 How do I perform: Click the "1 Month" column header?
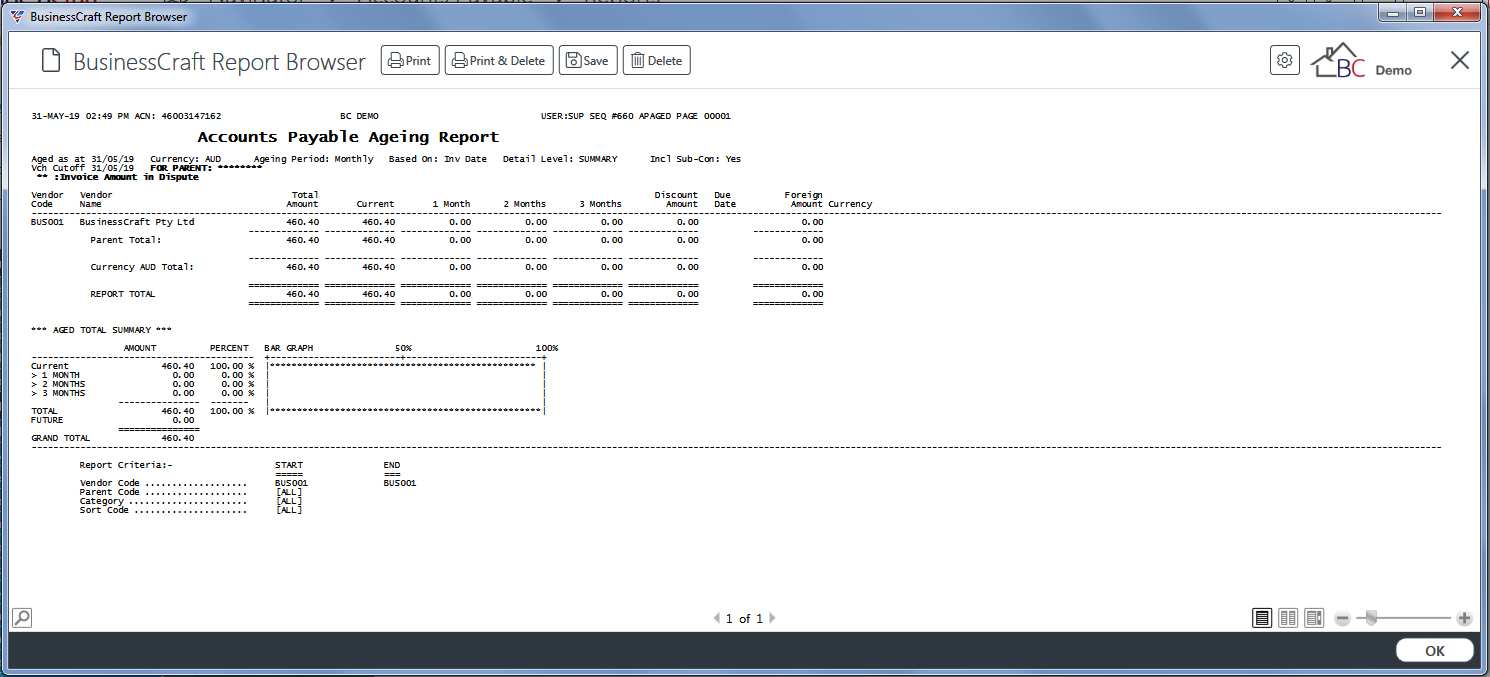451,204
